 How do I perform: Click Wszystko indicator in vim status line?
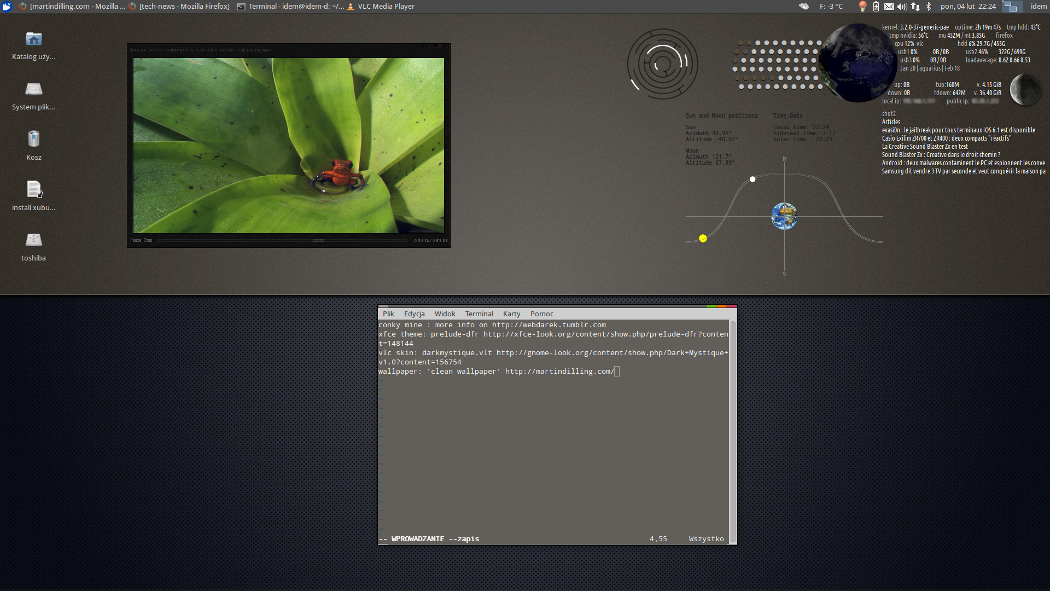pyautogui.click(x=706, y=539)
